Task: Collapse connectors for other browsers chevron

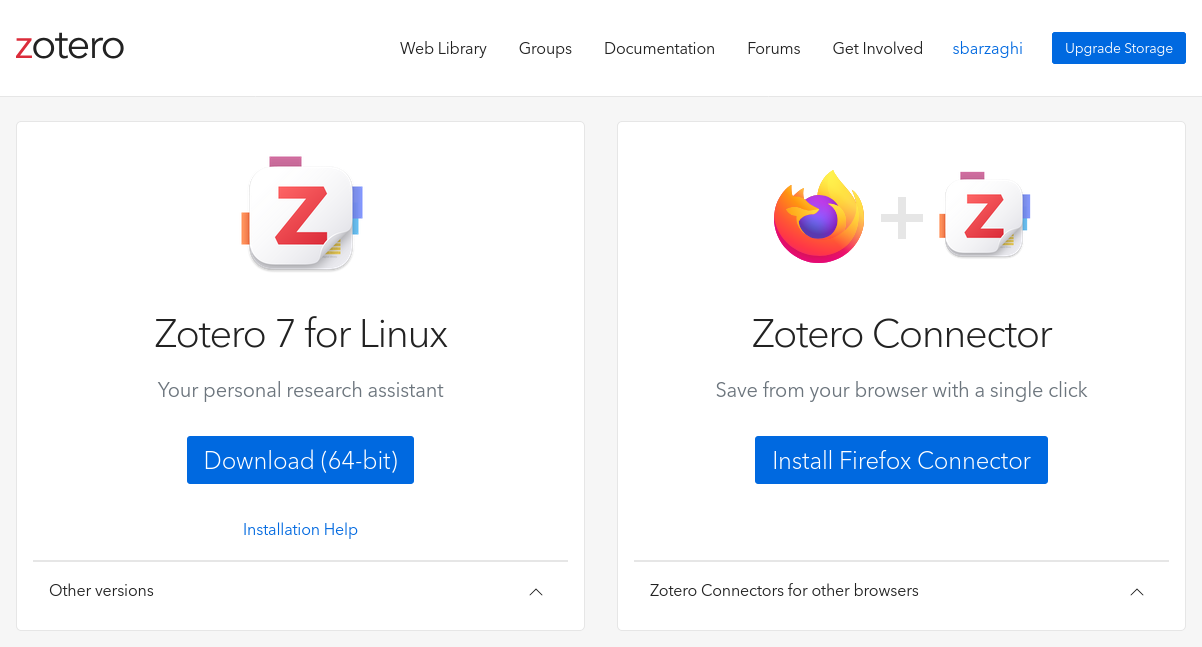Action: click(1136, 591)
